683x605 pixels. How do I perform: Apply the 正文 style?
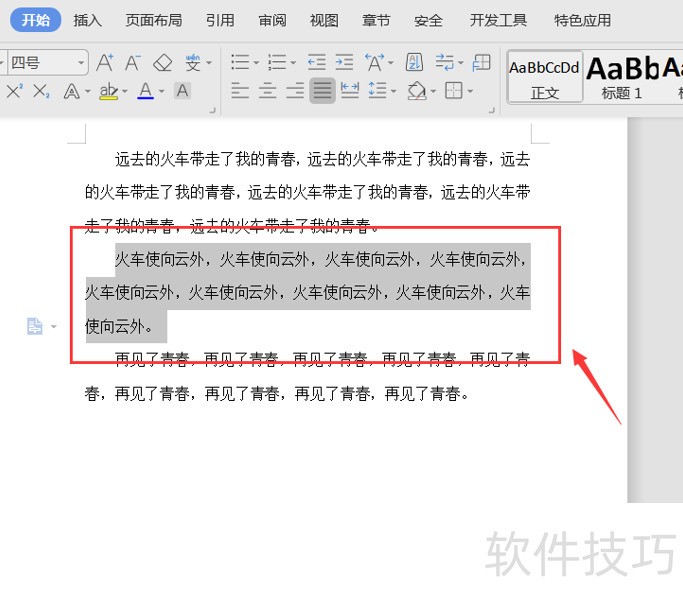point(544,78)
